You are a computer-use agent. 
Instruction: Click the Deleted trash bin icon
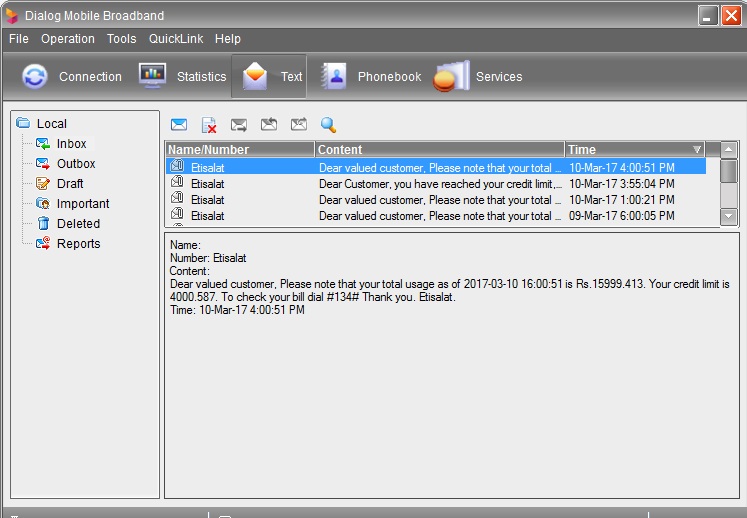click(43, 223)
